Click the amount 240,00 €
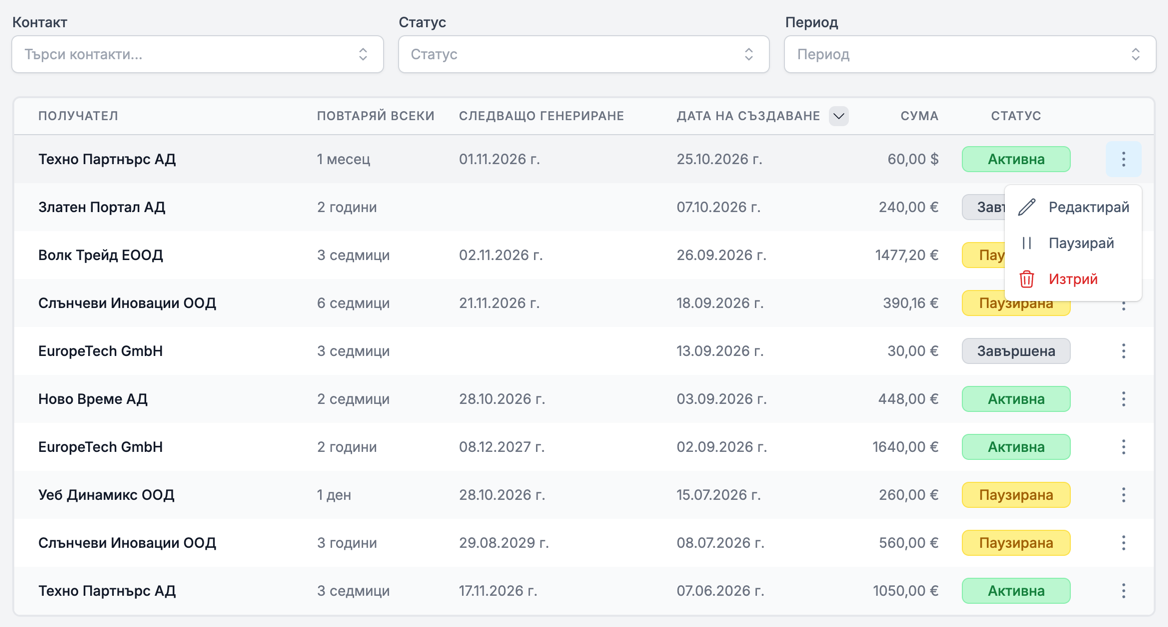1168x627 pixels. pos(909,207)
